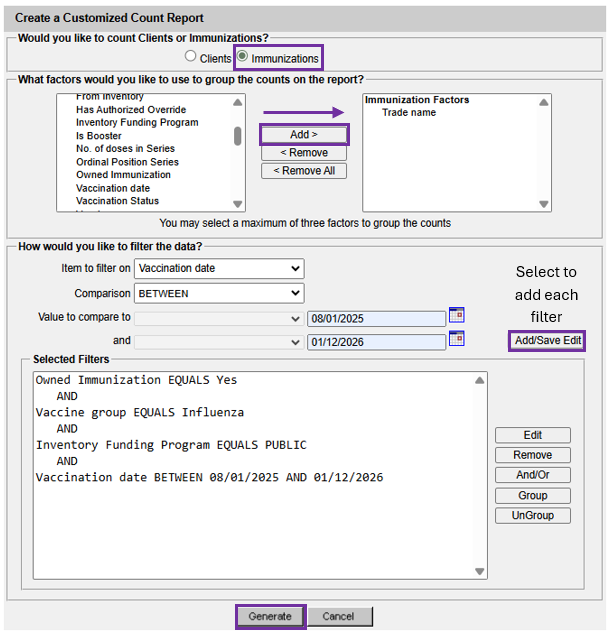
Task: Select the Immunizations radio button
Action: click(242, 58)
